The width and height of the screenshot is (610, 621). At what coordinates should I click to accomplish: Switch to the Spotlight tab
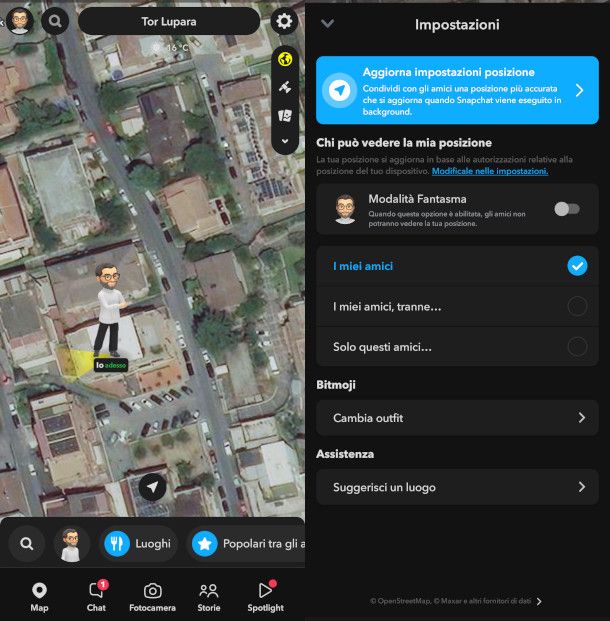(265, 597)
